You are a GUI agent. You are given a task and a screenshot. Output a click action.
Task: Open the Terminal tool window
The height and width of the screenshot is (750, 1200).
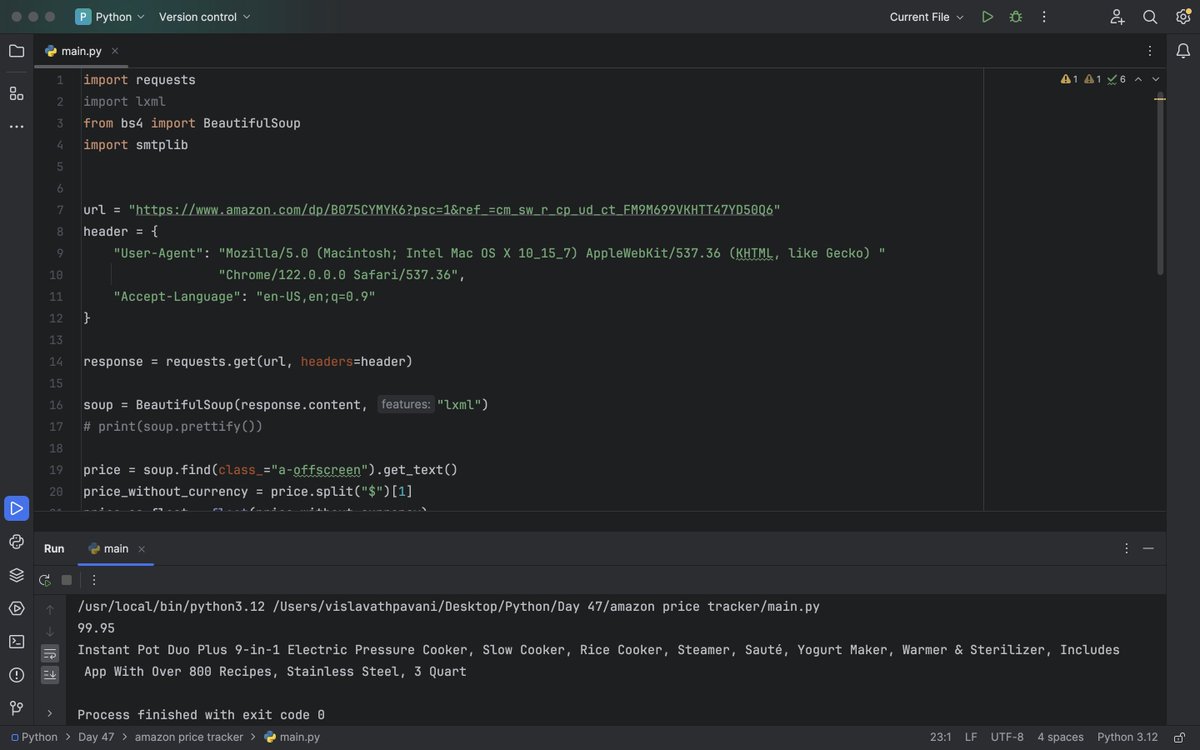[x=16, y=641]
